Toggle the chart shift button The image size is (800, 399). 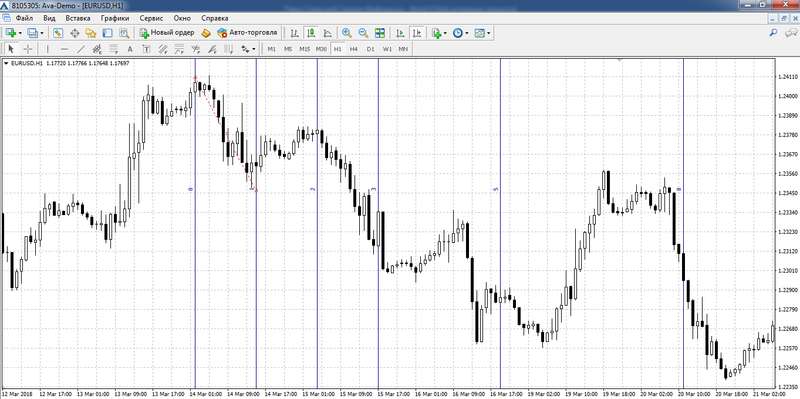[417, 33]
